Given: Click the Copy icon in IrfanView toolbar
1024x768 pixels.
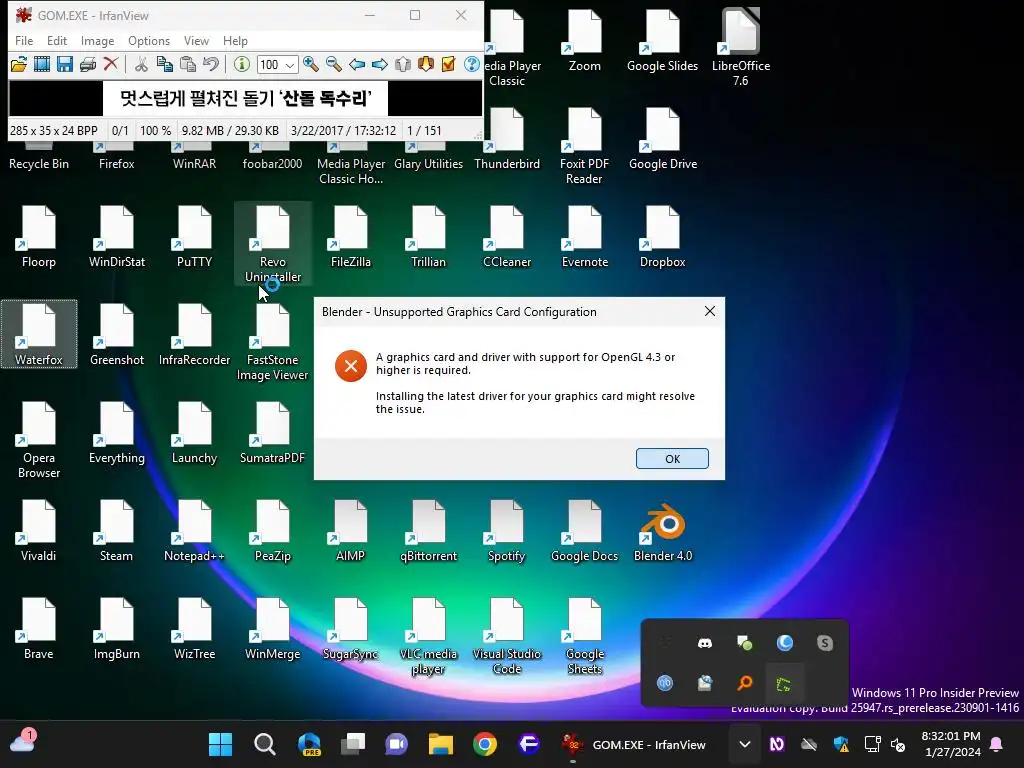Looking at the screenshot, I should tap(165, 64).
